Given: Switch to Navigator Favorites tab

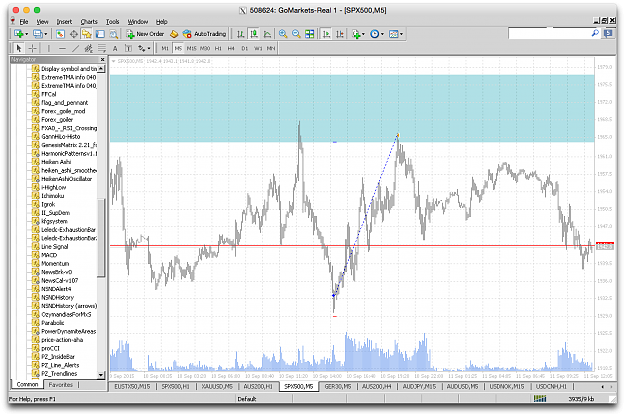Looking at the screenshot, I should click(61, 385).
